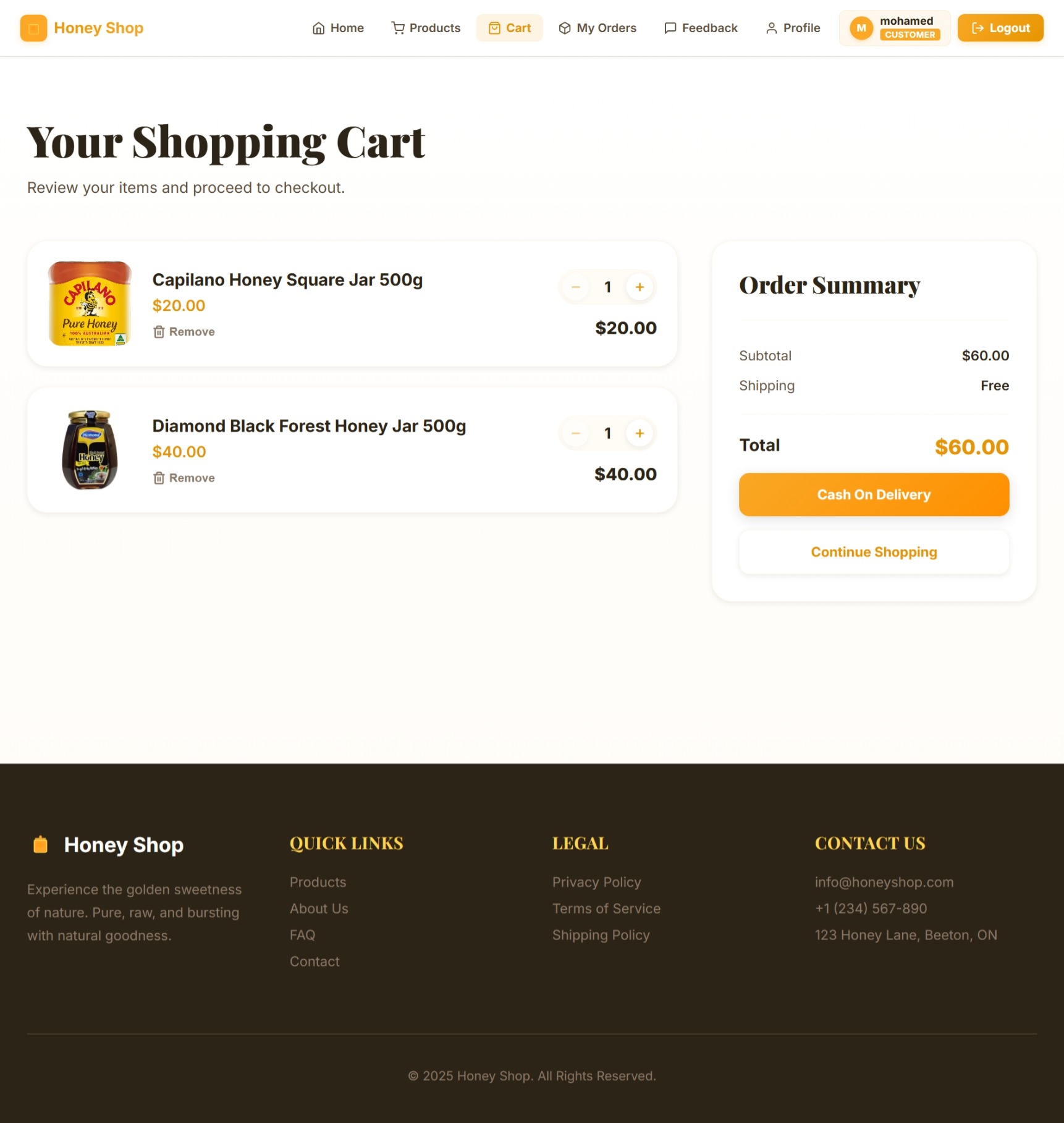Open the Home navigation item

point(338,28)
